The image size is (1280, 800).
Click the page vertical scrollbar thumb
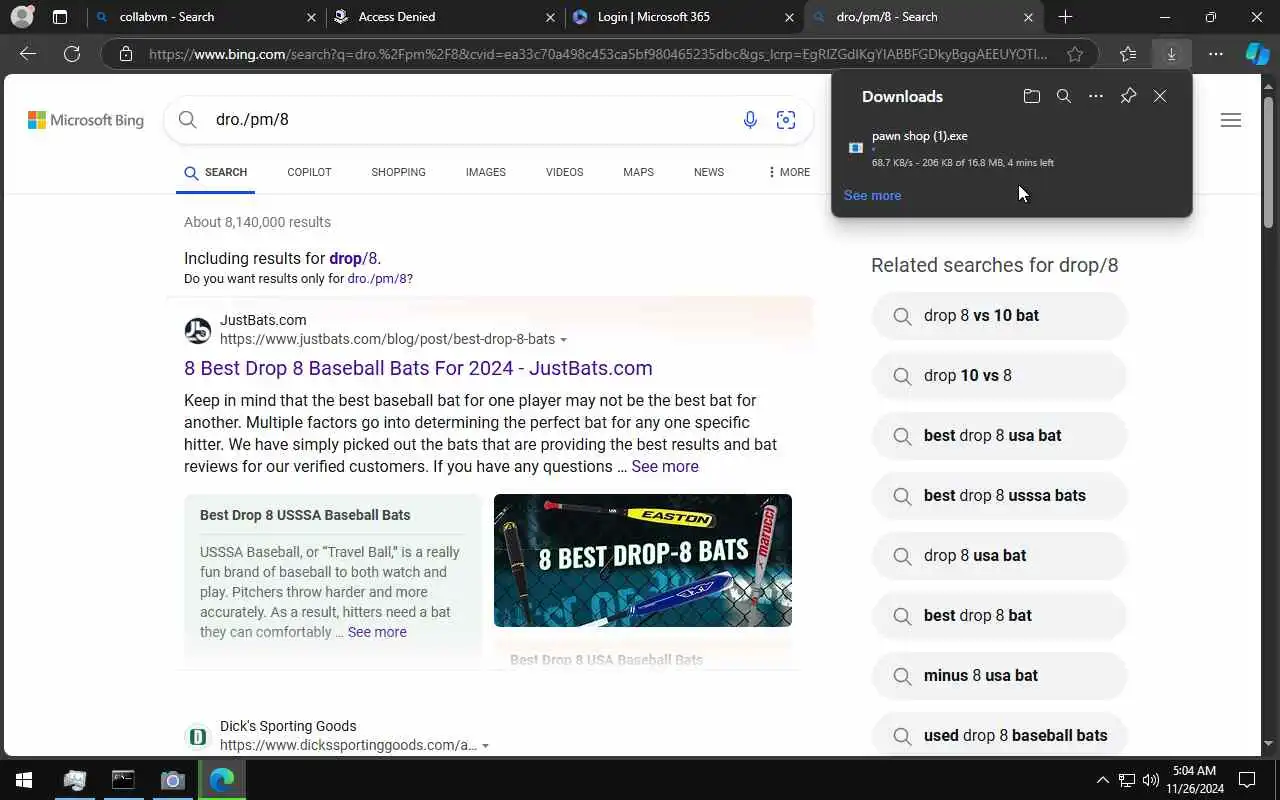coord(1269,163)
